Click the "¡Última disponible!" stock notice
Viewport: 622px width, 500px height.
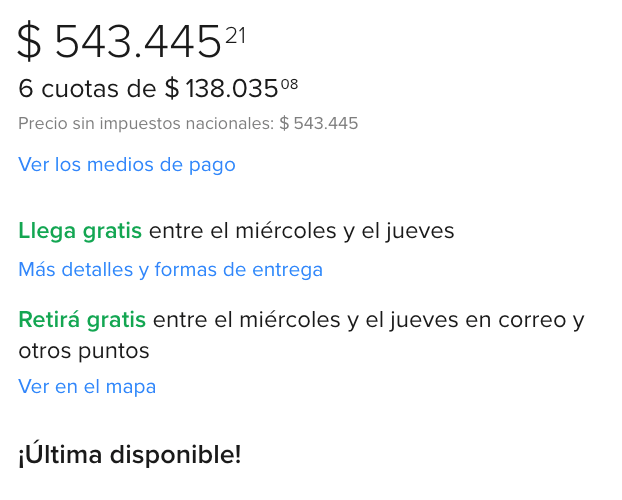pos(130,455)
